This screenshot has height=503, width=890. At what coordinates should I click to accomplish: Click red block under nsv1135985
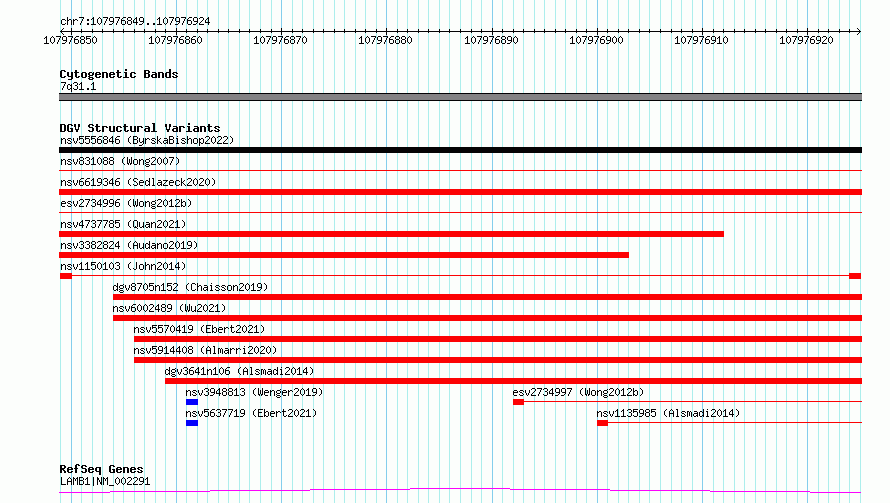tap(602, 423)
